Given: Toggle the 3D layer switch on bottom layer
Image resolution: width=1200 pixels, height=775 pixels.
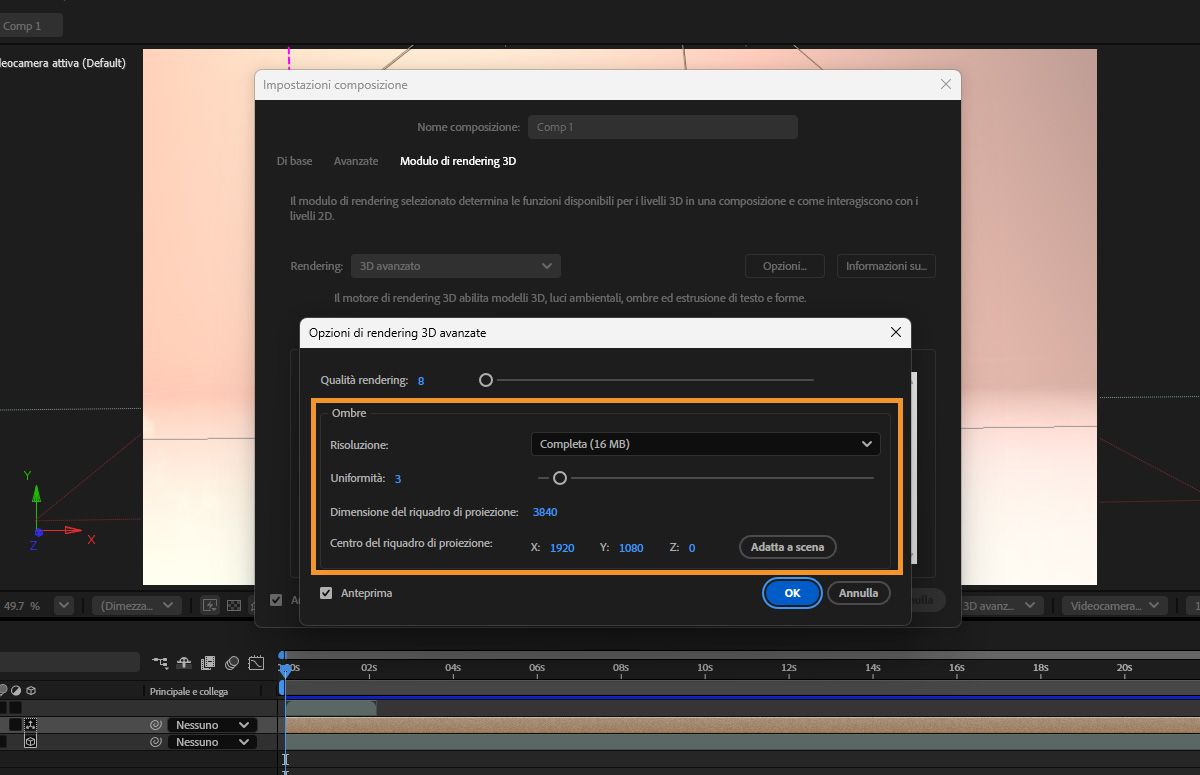Looking at the screenshot, I should click(30, 741).
